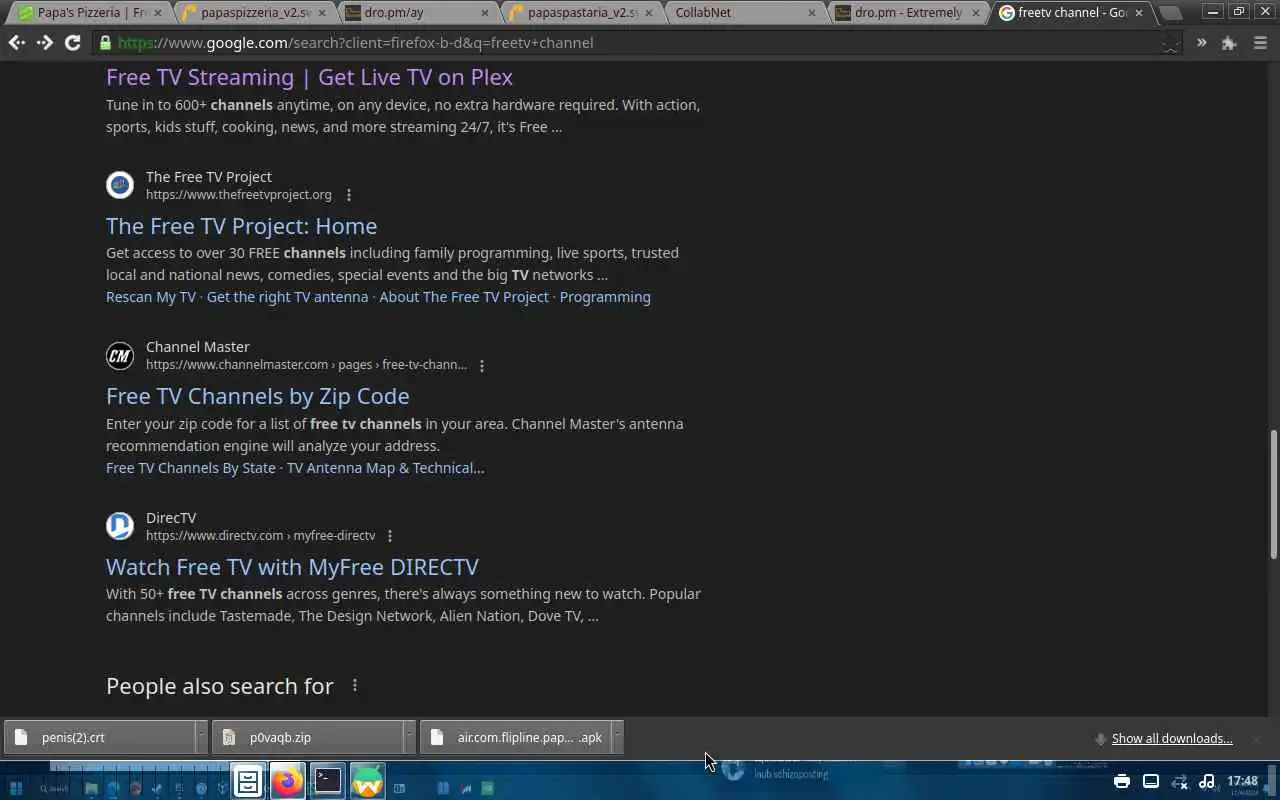
Task: Click the printer tray icon
Action: tap(1122, 781)
